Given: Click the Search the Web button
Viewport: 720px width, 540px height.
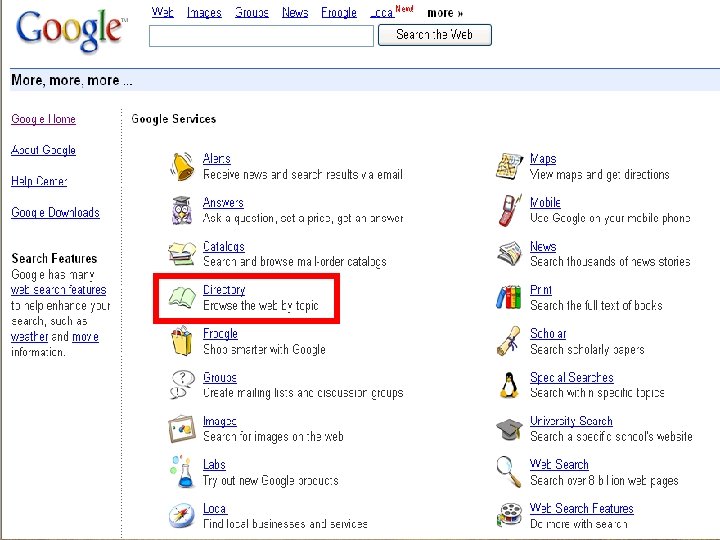Looking at the screenshot, I should [434, 35].
